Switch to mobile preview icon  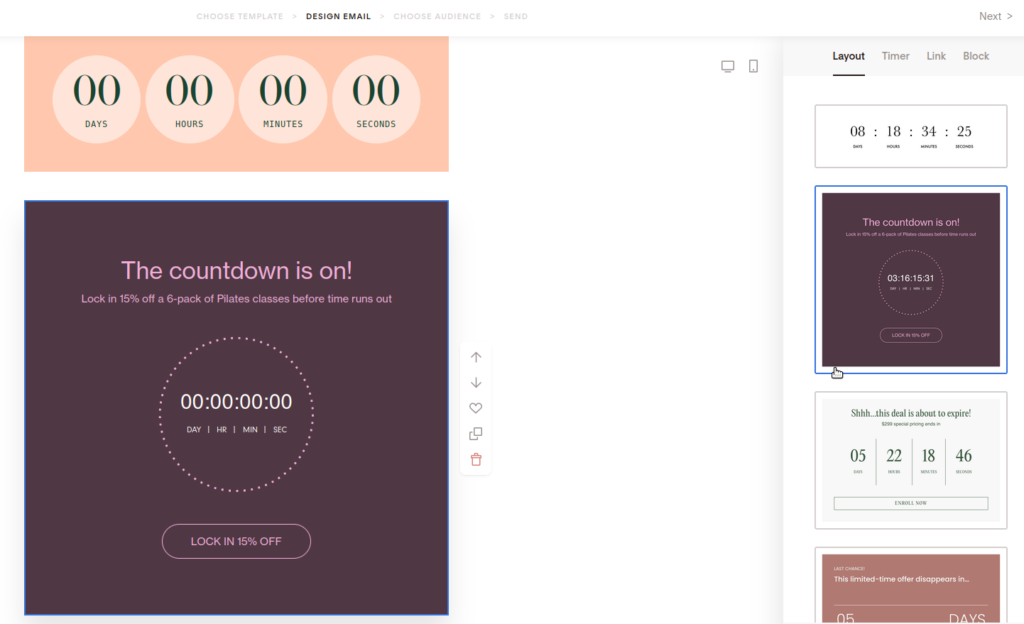click(753, 66)
